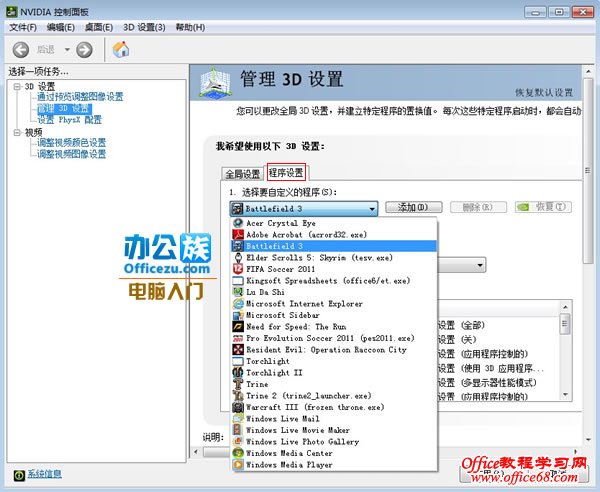Screen dimensions: 600x492
Task: Select 设置 (关) row in settings list
Action: tap(457, 340)
